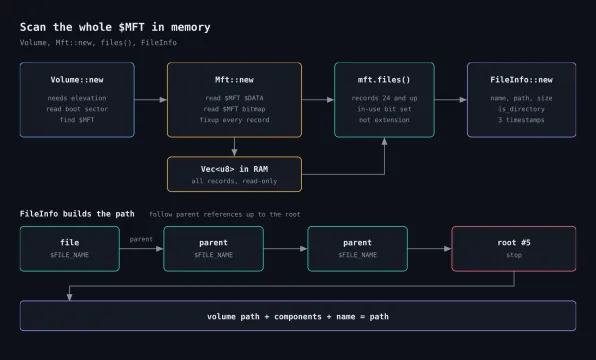
Task: Select the subtitle 'Volume, Mft::new, files(), FileInfo'
Action: click(98, 43)
